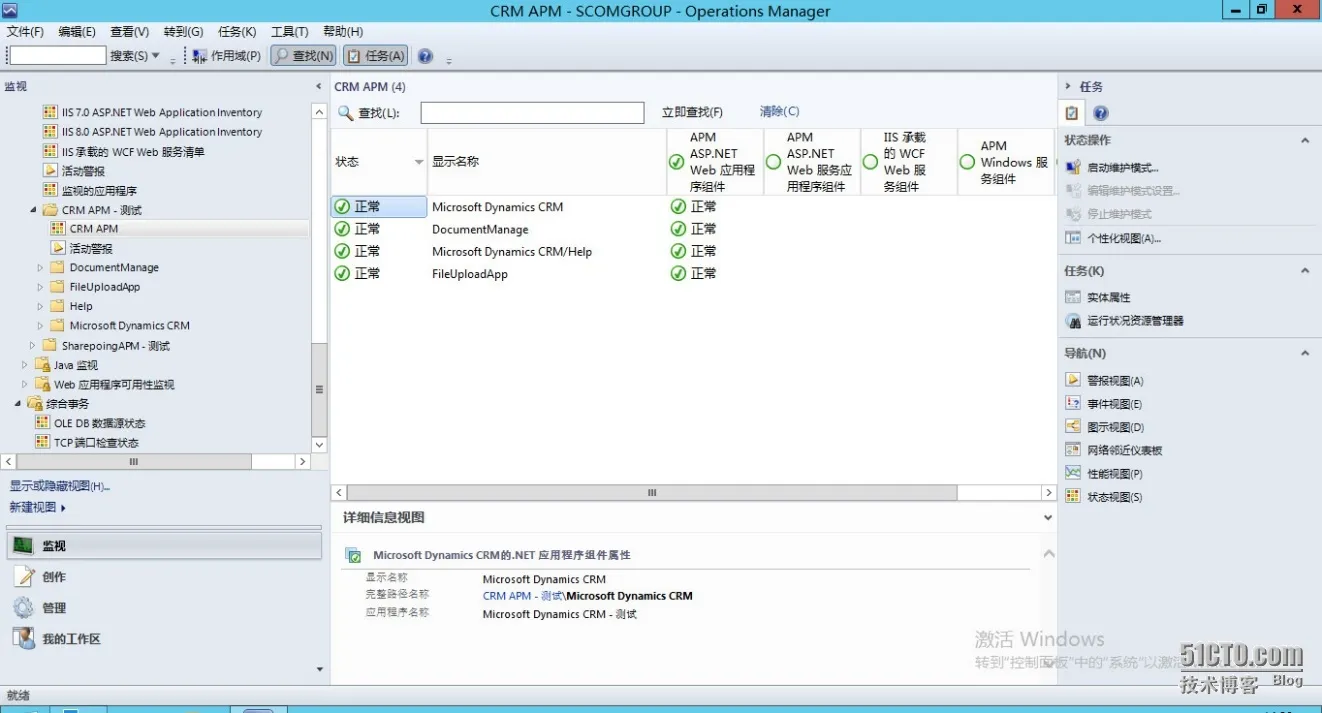Image resolution: width=1322 pixels, height=713 pixels.
Task: Select the DocumentManage row
Action: 692,229
